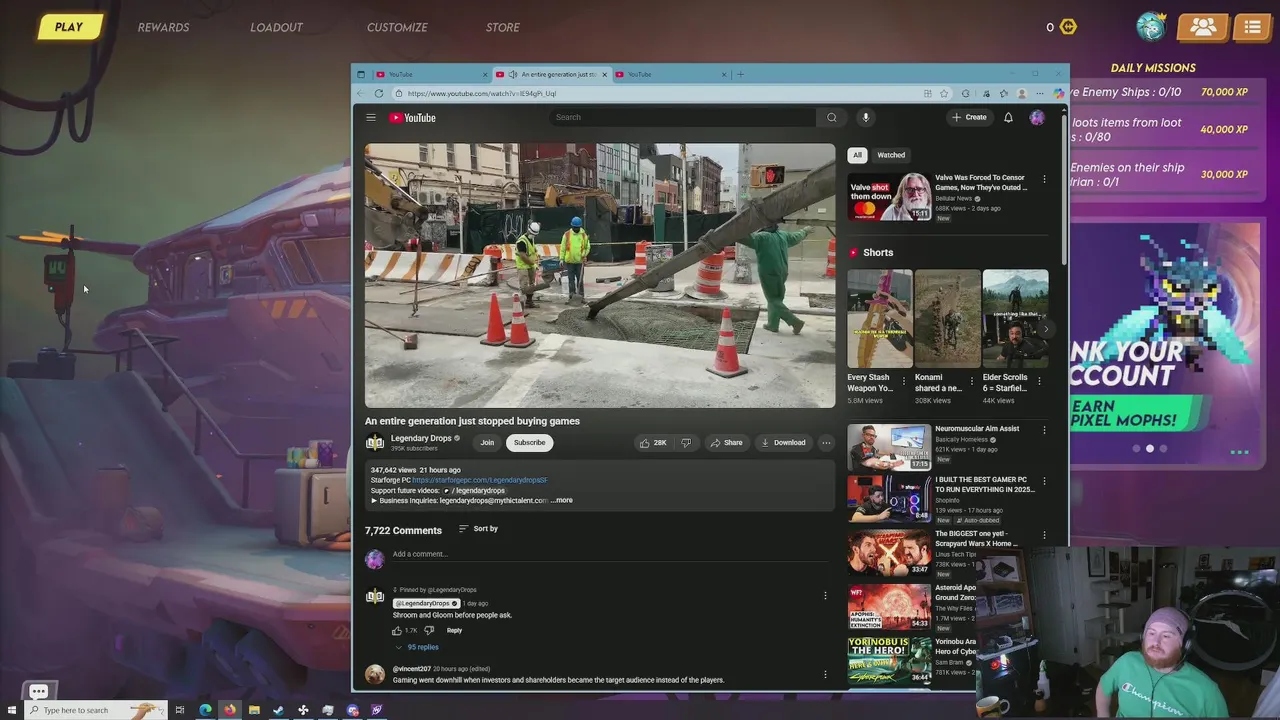
Task: Open the game's list menu icon
Action: coord(1252,27)
